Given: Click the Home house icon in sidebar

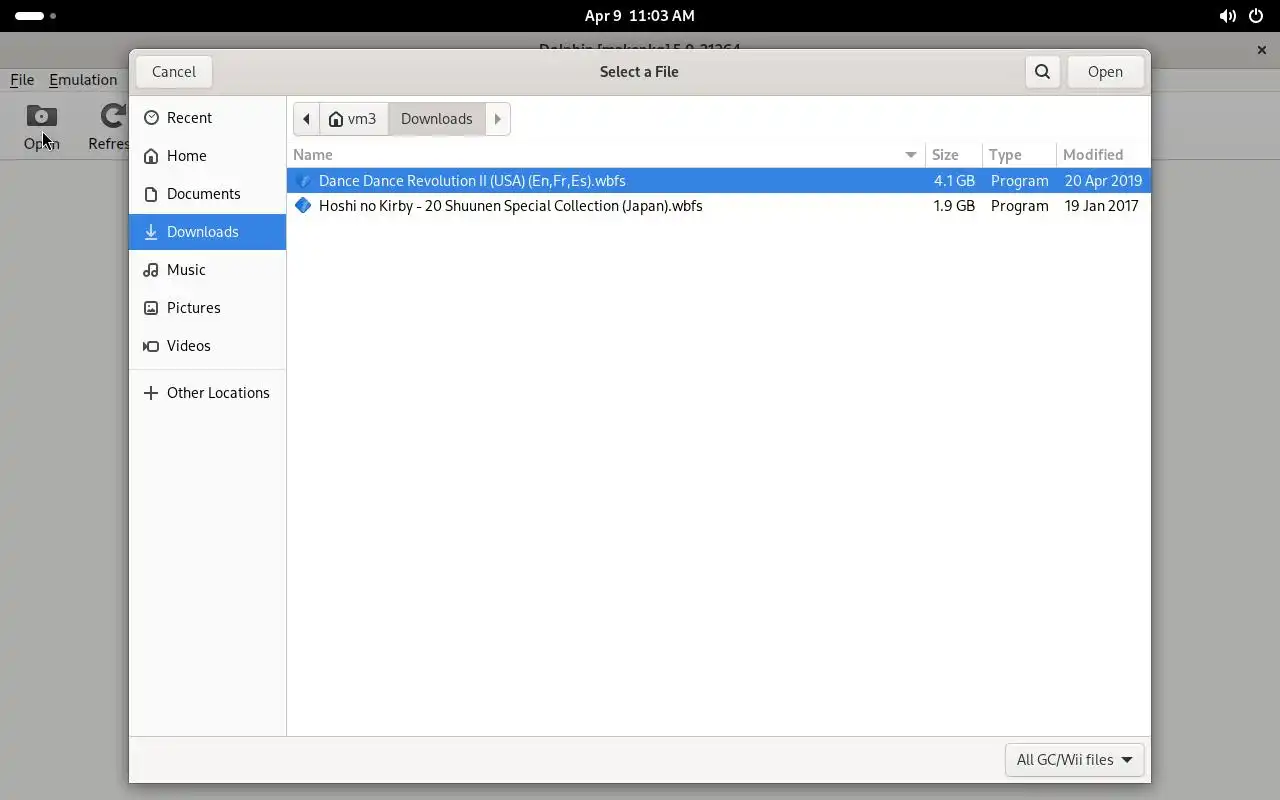Looking at the screenshot, I should pyautogui.click(x=151, y=156).
